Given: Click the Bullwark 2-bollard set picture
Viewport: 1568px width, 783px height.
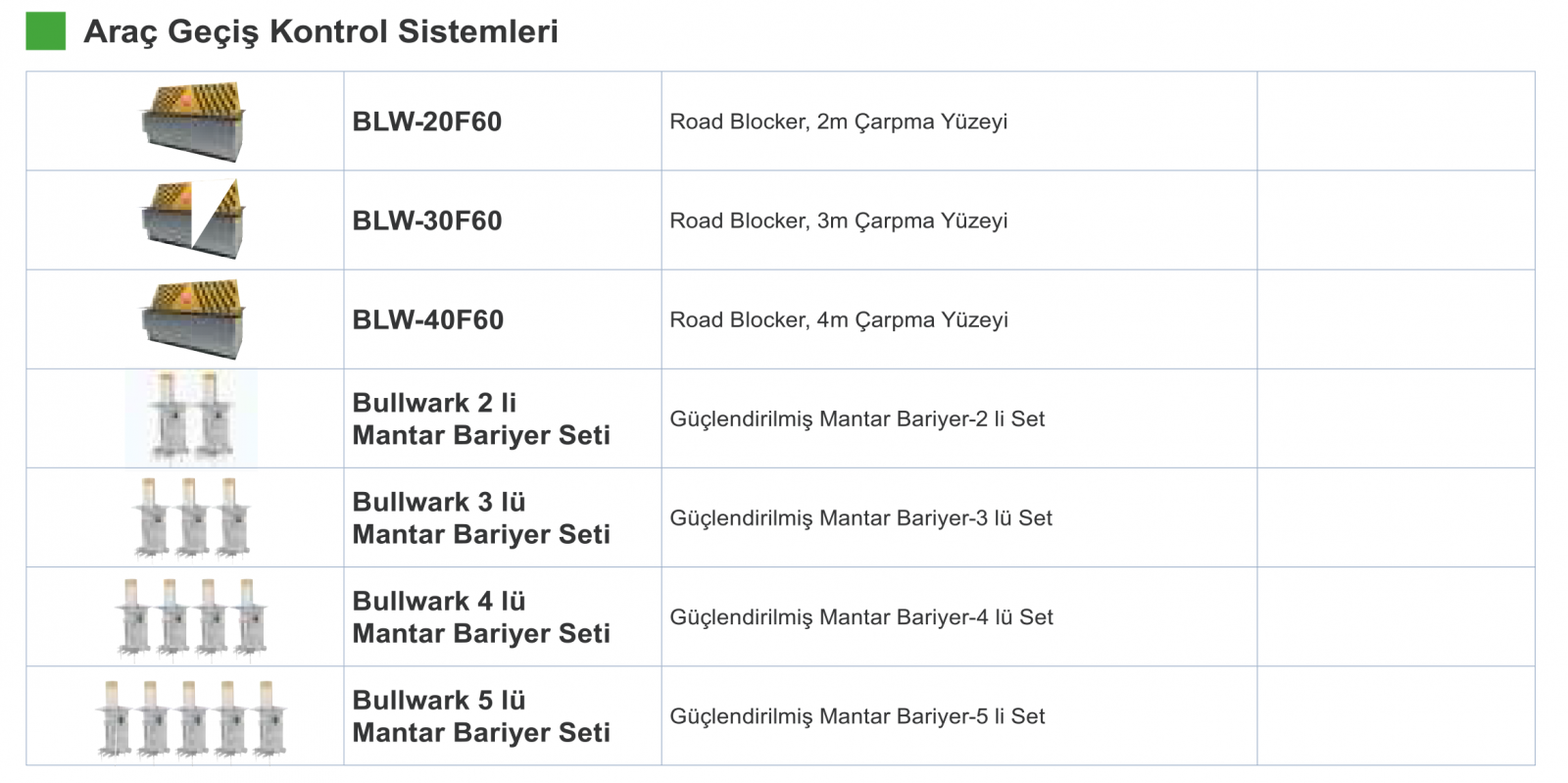Looking at the screenshot, I should tap(192, 418).
